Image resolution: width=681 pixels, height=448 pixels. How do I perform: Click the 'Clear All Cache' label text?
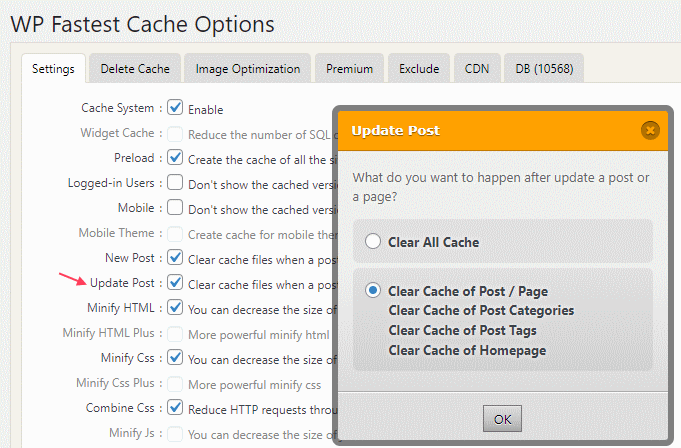pos(433,242)
